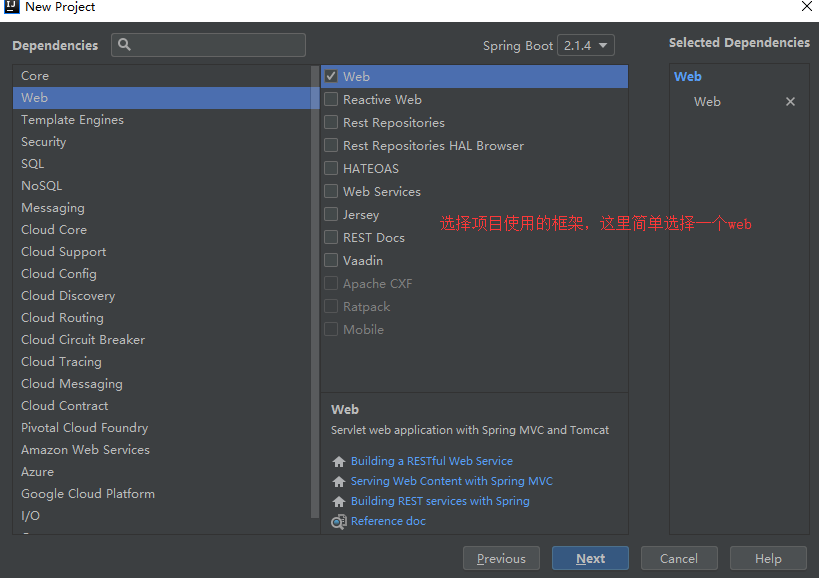Click the Previous button
This screenshot has height=578, width=819.
coord(501,559)
